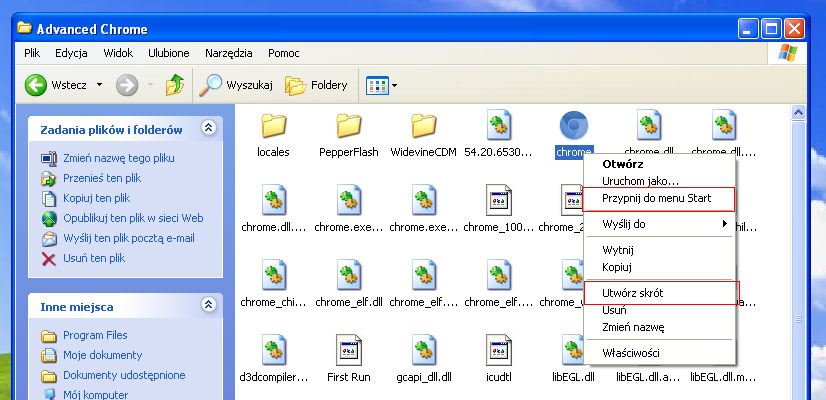Image resolution: width=826 pixels, height=400 pixels.
Task: Go back with the Wstecz button
Action: click(56, 85)
